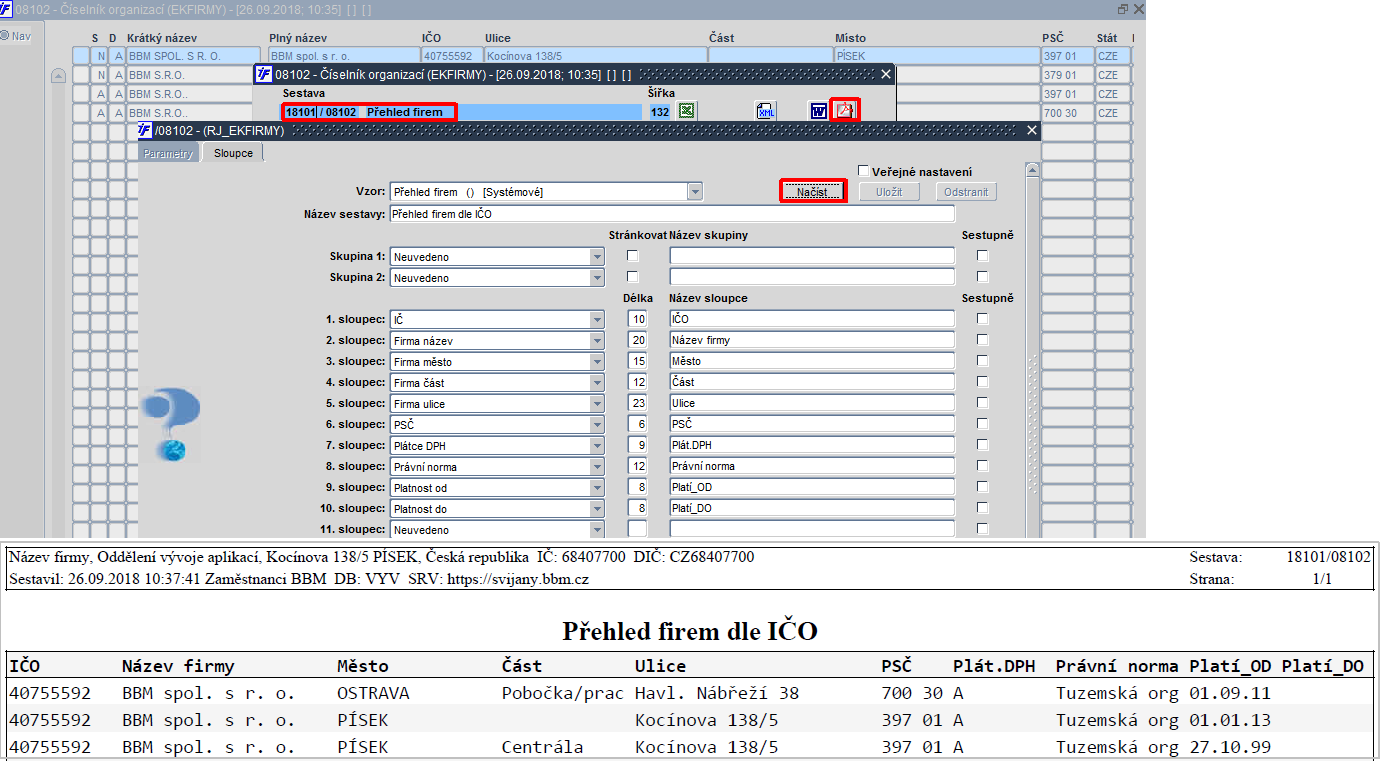Image resolution: width=1385 pixels, height=763 pixels.
Task: Click Havl. Nábřeží 38 in the report
Action: click(717, 693)
